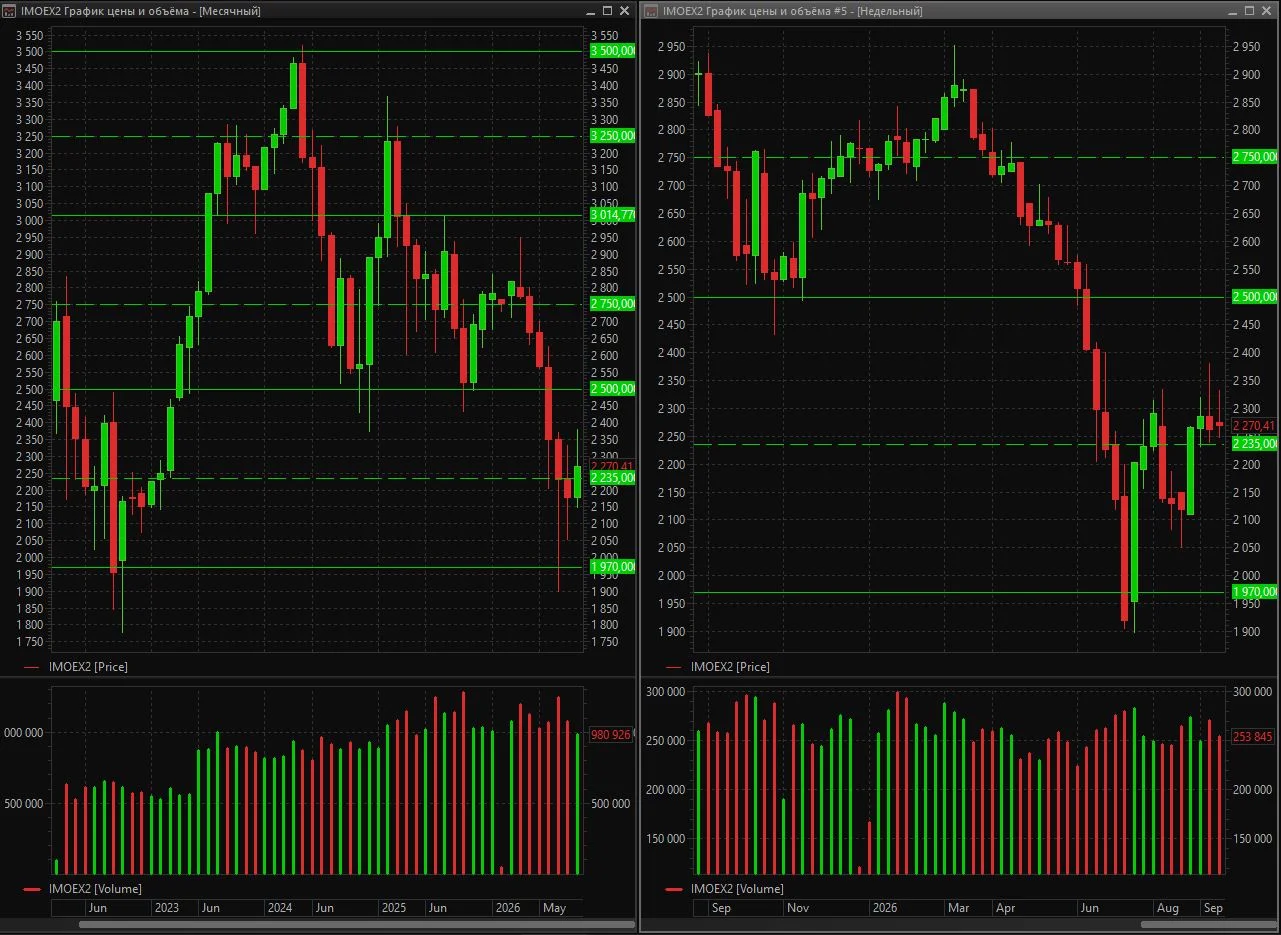Click the 980 926 volume value label
This screenshot has height=935, width=1281.
point(611,735)
